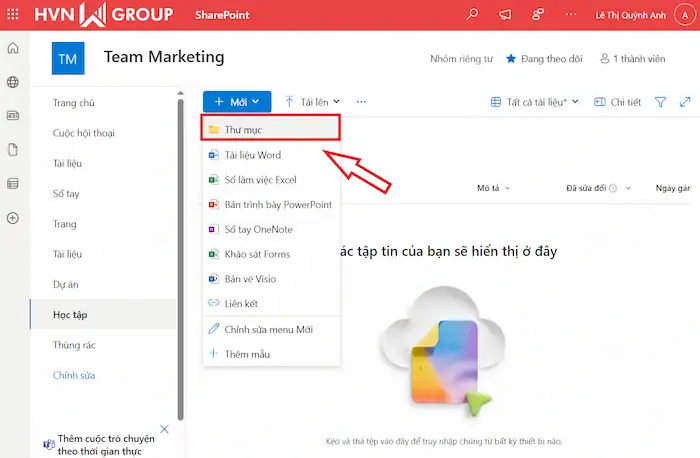Expand the 'Mới' new item dropdown
Viewport: 700px width, 458px height.
click(236, 102)
